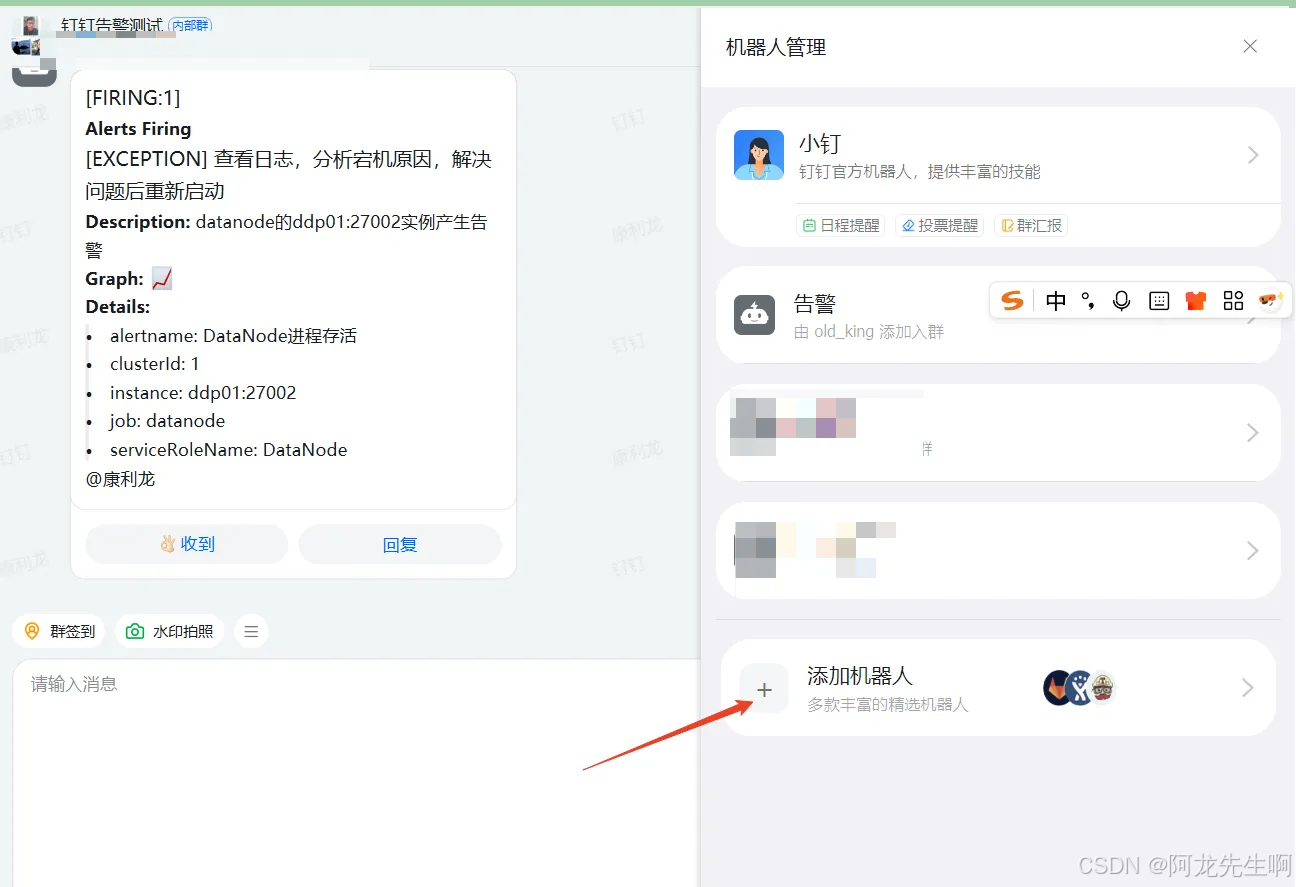Click the 回复 button on alert message
This screenshot has width=1296, height=887.
pyautogui.click(x=400, y=544)
